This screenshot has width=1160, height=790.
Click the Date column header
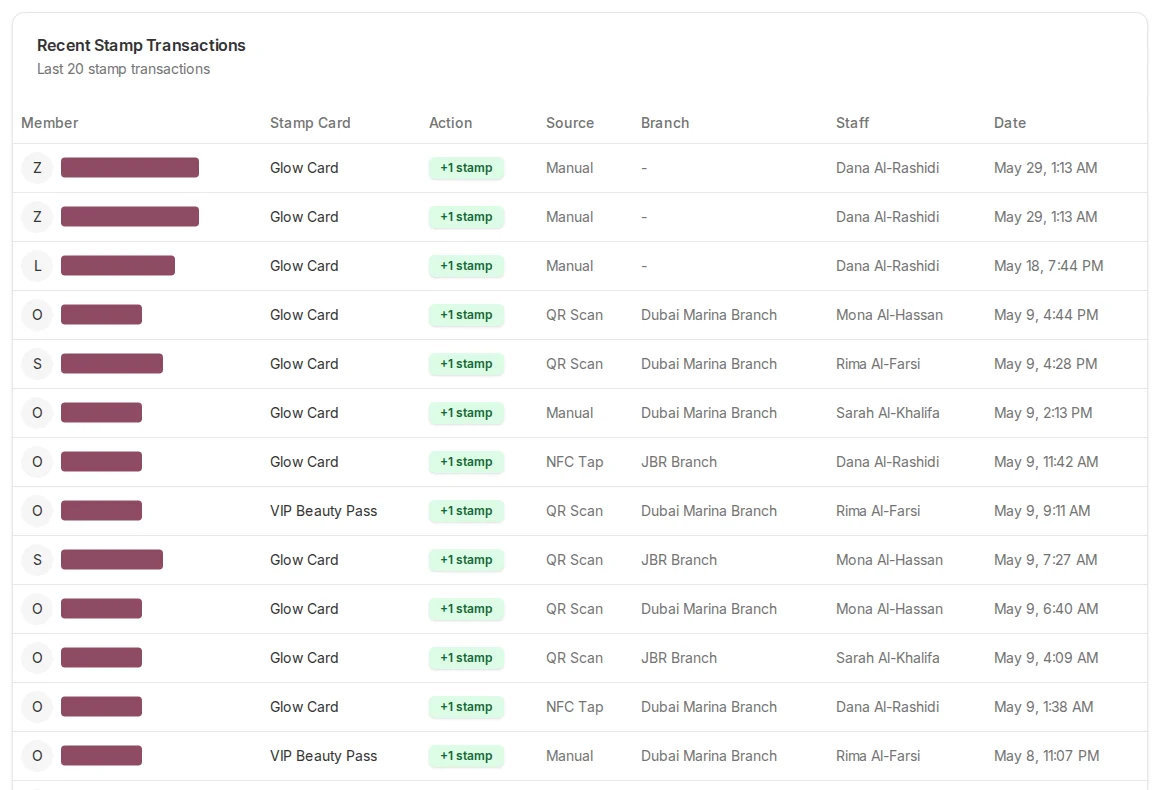pyautogui.click(x=1010, y=123)
